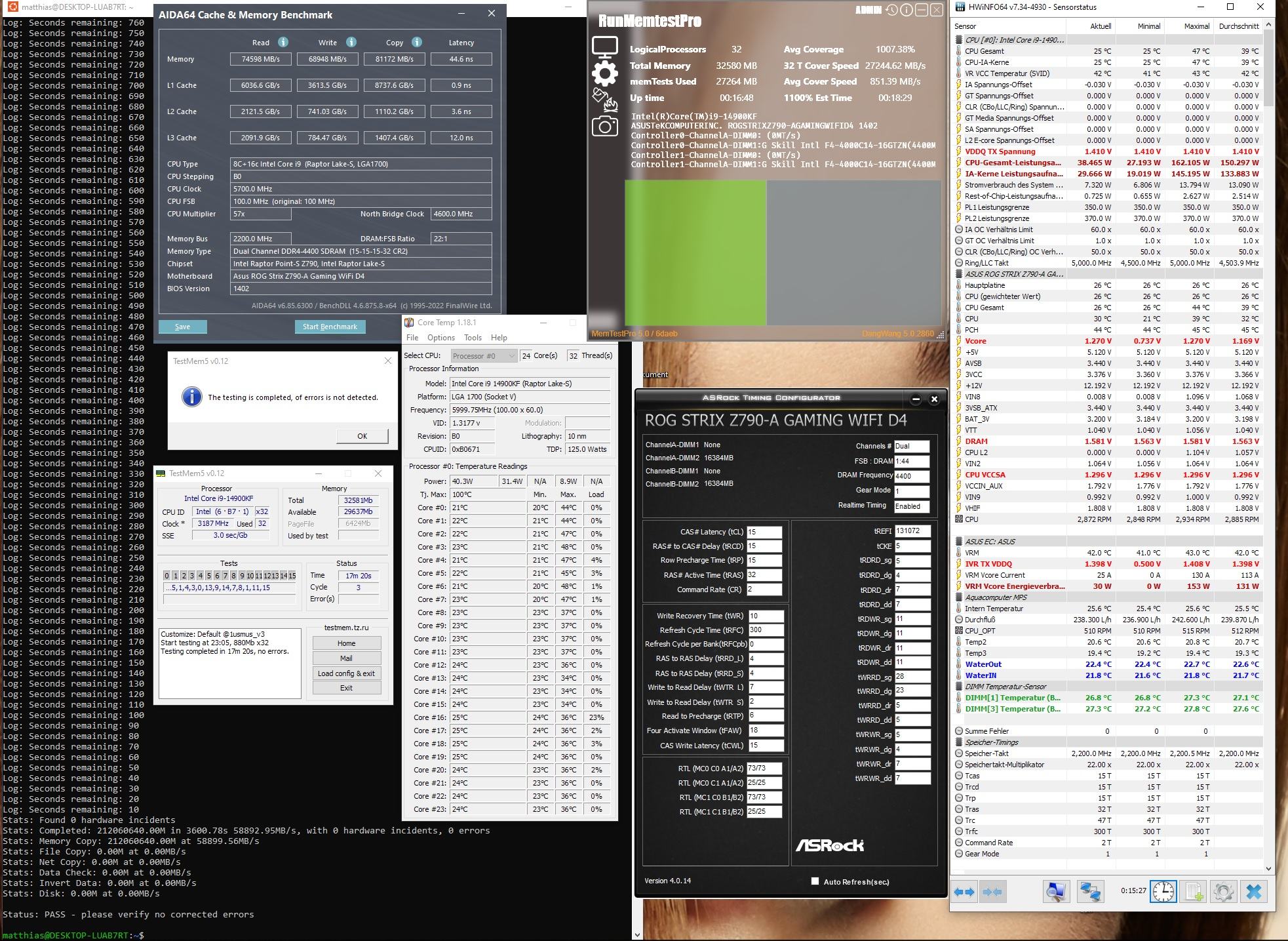Screen dimensions: 1288x941
Task: Collapse the Speicher-Timings sensor group
Action: pyautogui.click(x=959, y=742)
